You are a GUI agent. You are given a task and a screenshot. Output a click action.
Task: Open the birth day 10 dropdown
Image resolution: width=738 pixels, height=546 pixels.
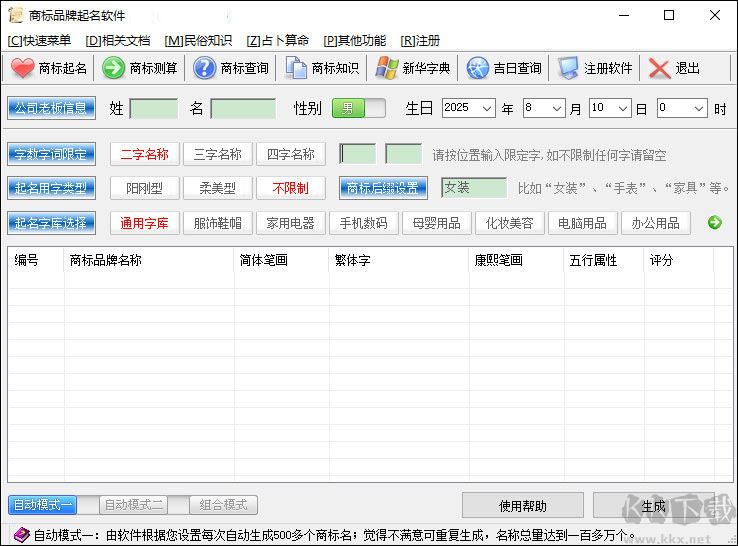click(623, 108)
